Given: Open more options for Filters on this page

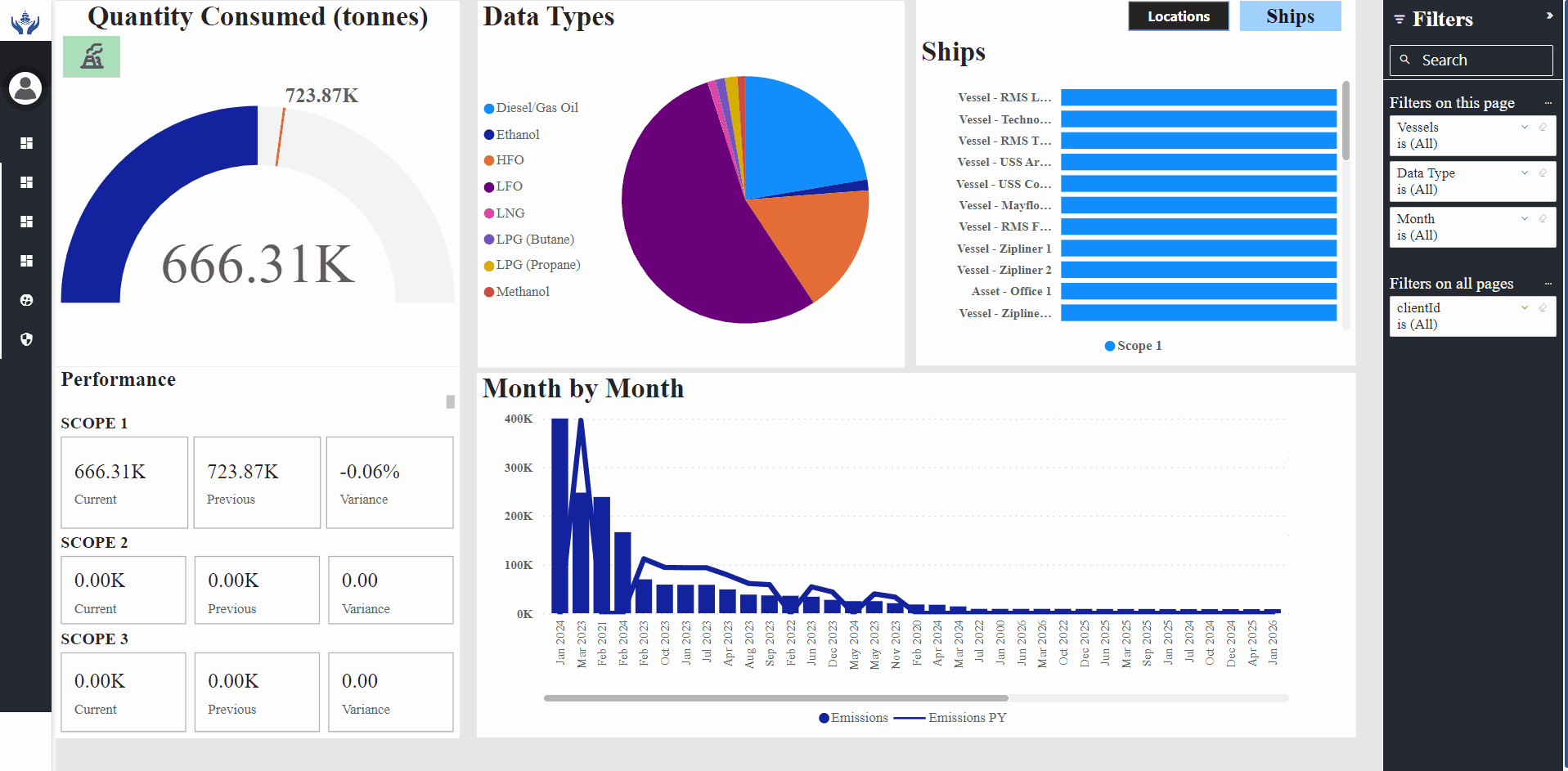Looking at the screenshot, I should click(1548, 103).
